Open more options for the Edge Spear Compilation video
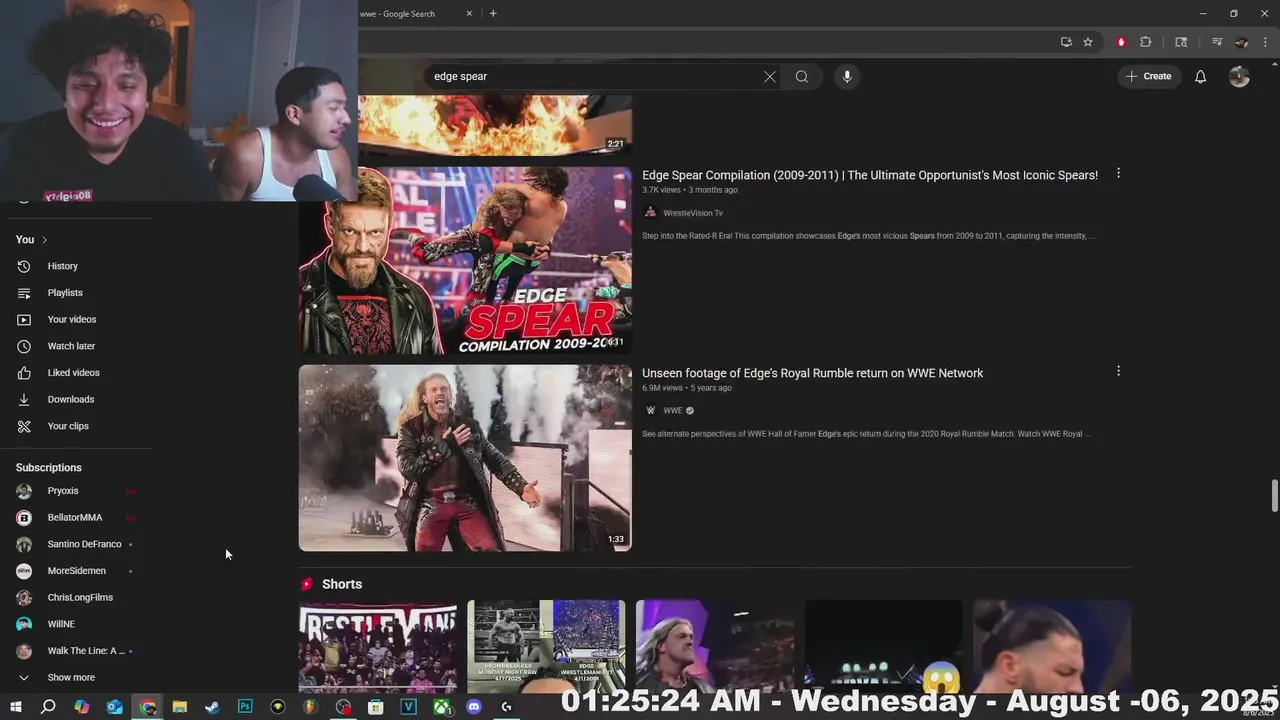This screenshot has height=720, width=1280. (1118, 173)
